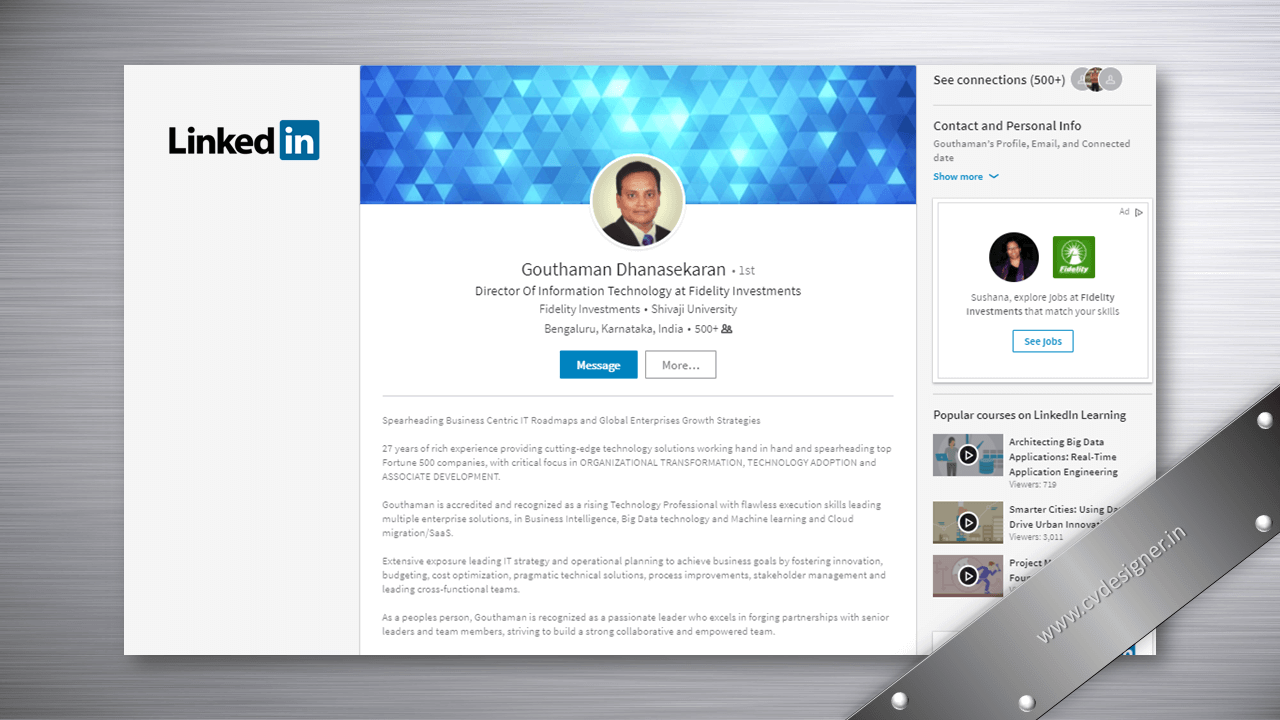Image resolution: width=1280 pixels, height=720 pixels.
Task: Click the 1st degree connection badge
Action: point(746,271)
